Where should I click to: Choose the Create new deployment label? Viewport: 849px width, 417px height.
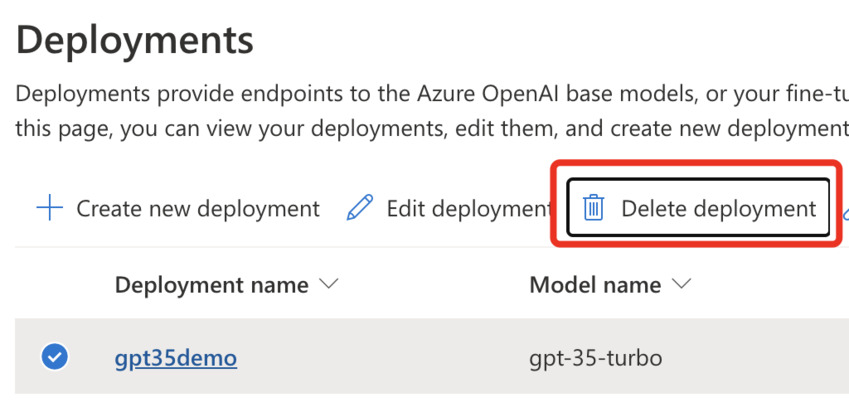tap(198, 209)
